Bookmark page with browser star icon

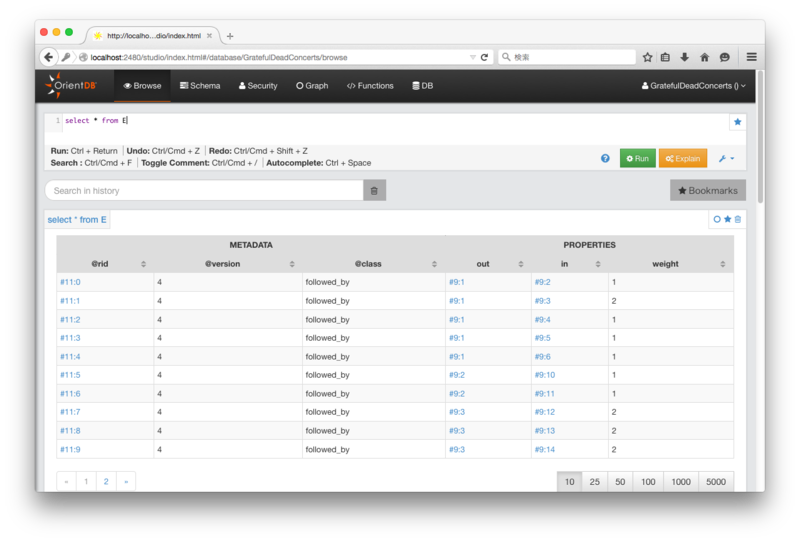click(x=647, y=57)
